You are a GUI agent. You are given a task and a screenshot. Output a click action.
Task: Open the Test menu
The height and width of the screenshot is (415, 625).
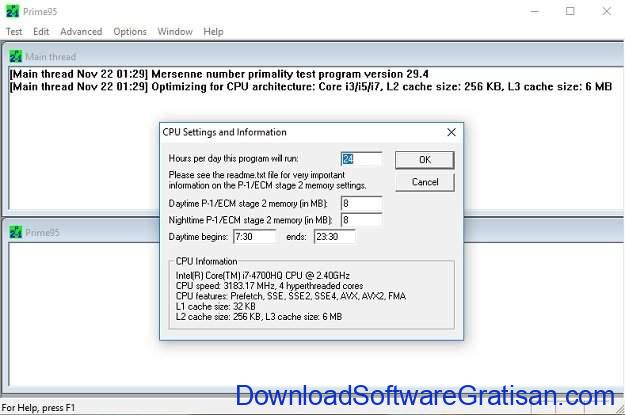point(14,31)
